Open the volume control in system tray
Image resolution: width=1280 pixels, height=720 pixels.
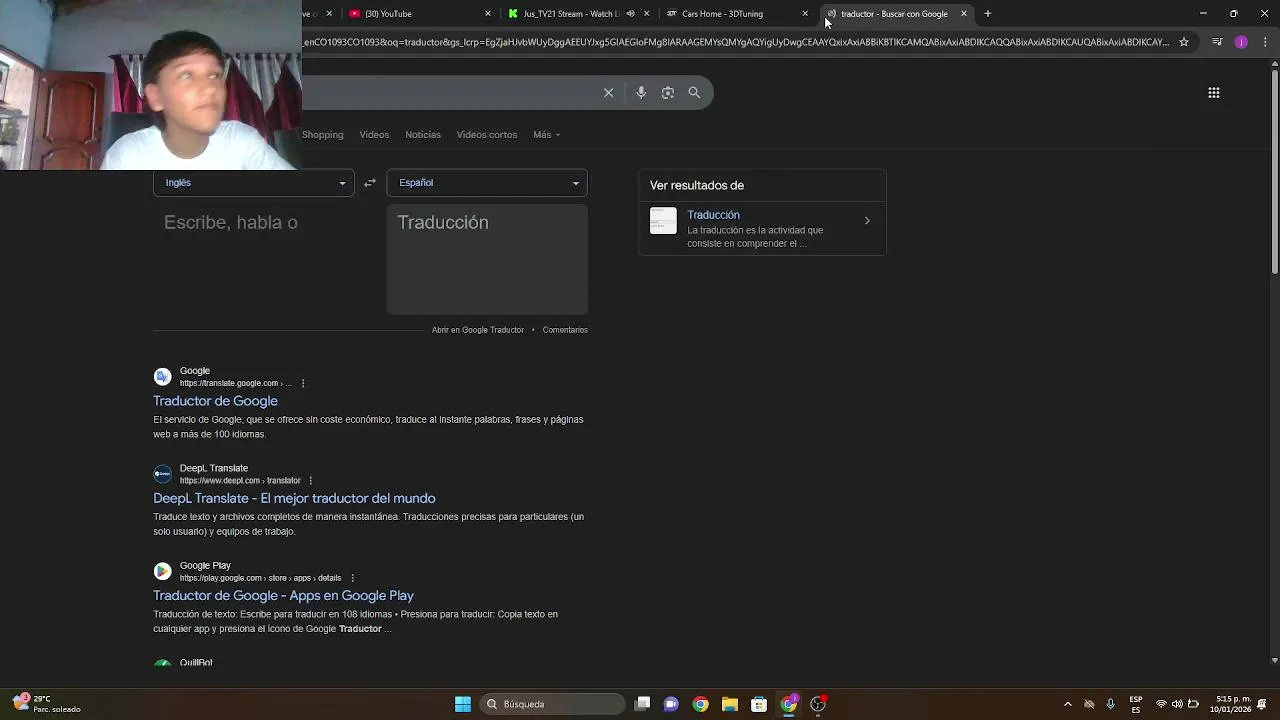pyautogui.click(x=1177, y=704)
